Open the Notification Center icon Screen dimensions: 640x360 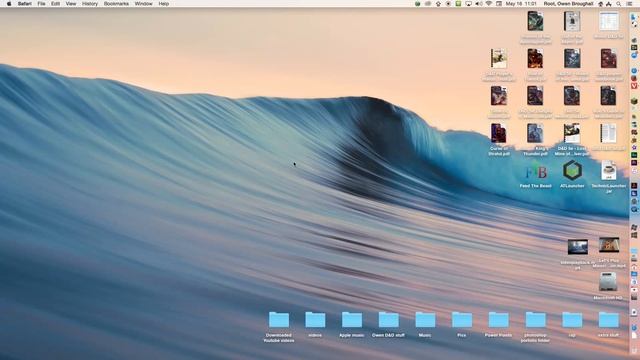pyautogui.click(x=629, y=4)
